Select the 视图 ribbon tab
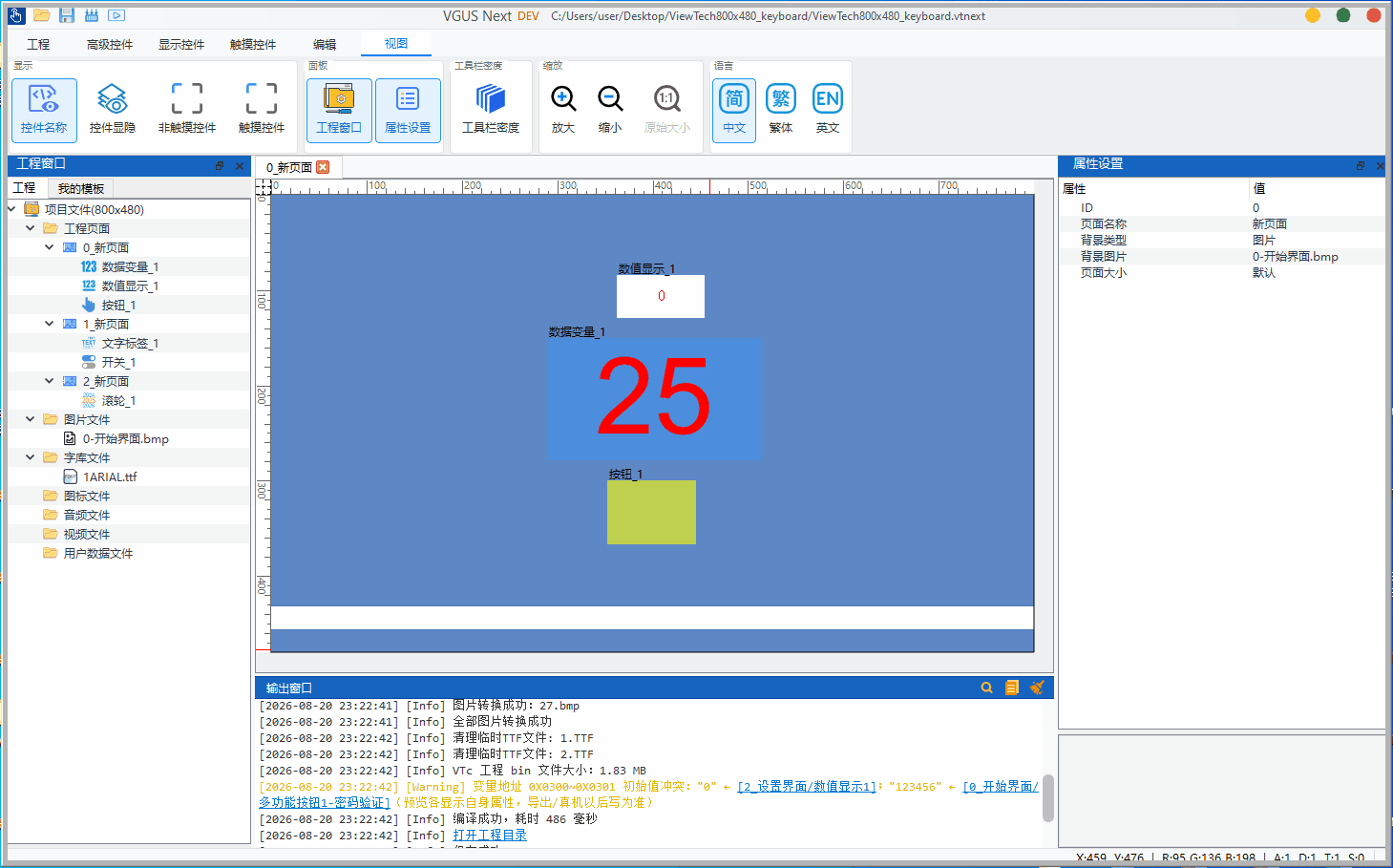Image resolution: width=1393 pixels, height=868 pixels. [x=396, y=44]
